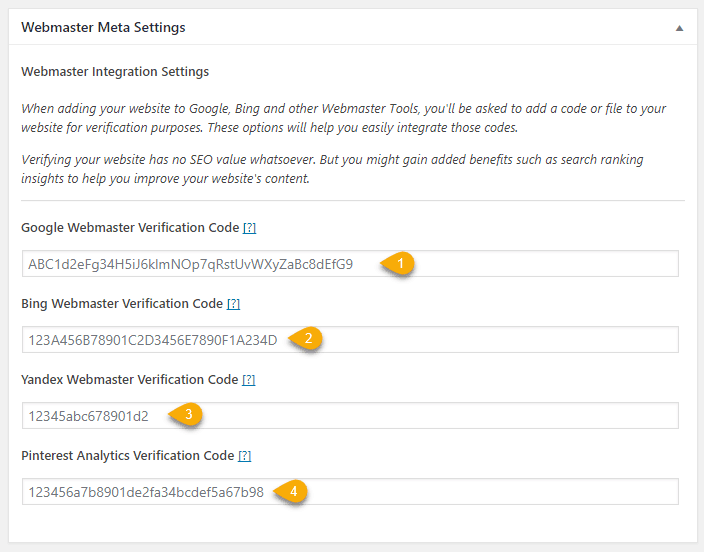Click the Google verification code value starting with ABC1d2e
This screenshot has height=552, width=704.
click(x=190, y=264)
